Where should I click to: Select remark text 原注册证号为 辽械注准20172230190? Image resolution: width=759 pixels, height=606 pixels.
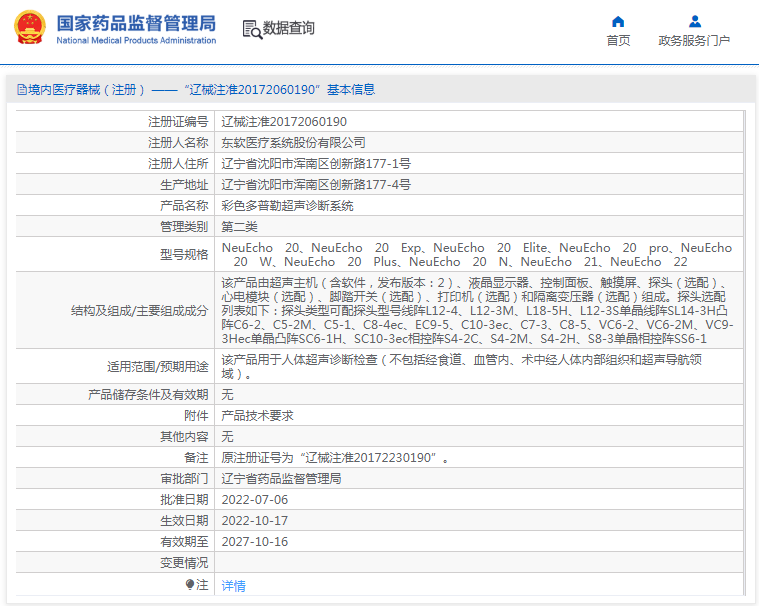[334, 458]
